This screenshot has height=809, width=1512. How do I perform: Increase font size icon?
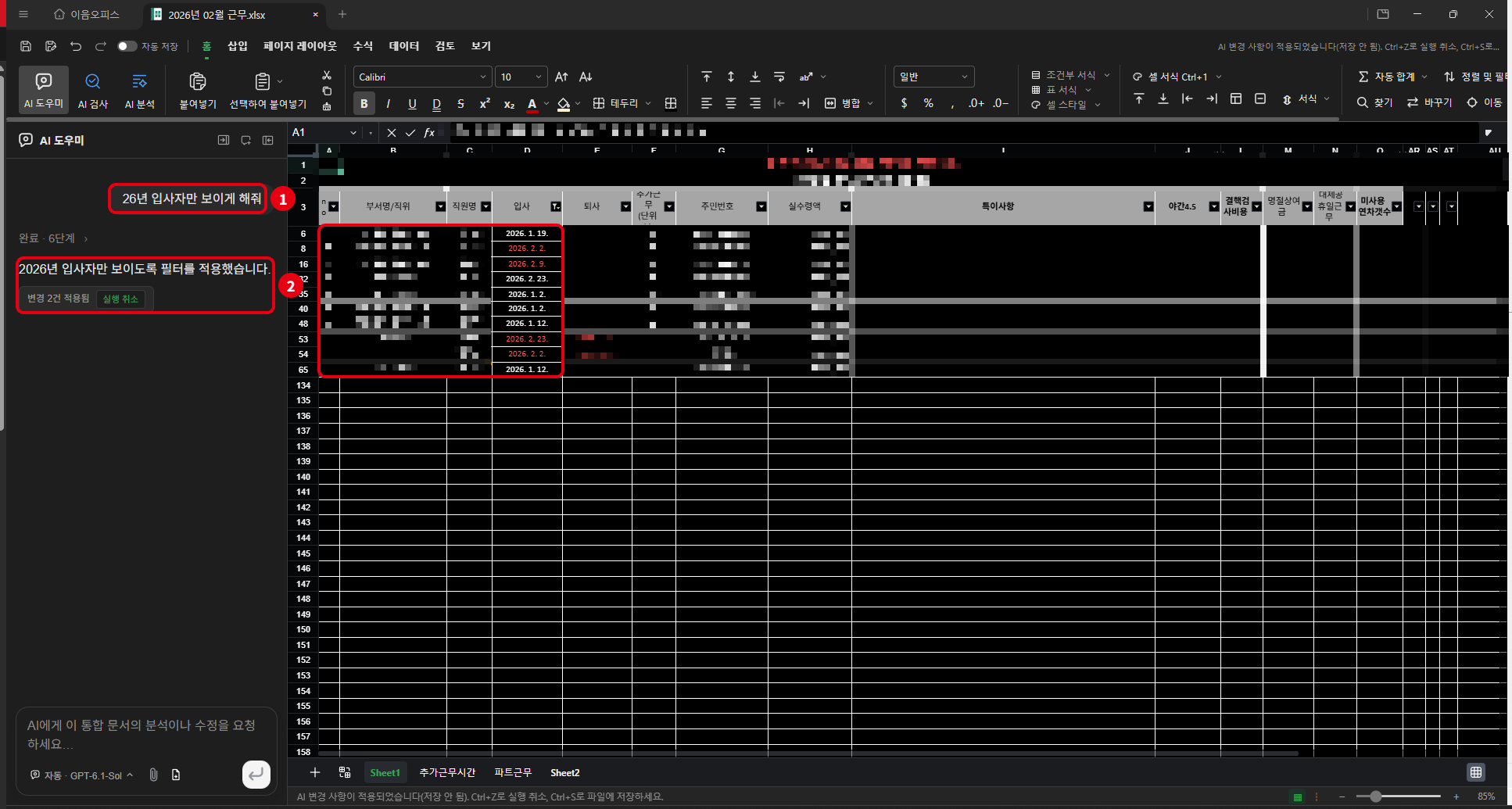click(x=561, y=77)
